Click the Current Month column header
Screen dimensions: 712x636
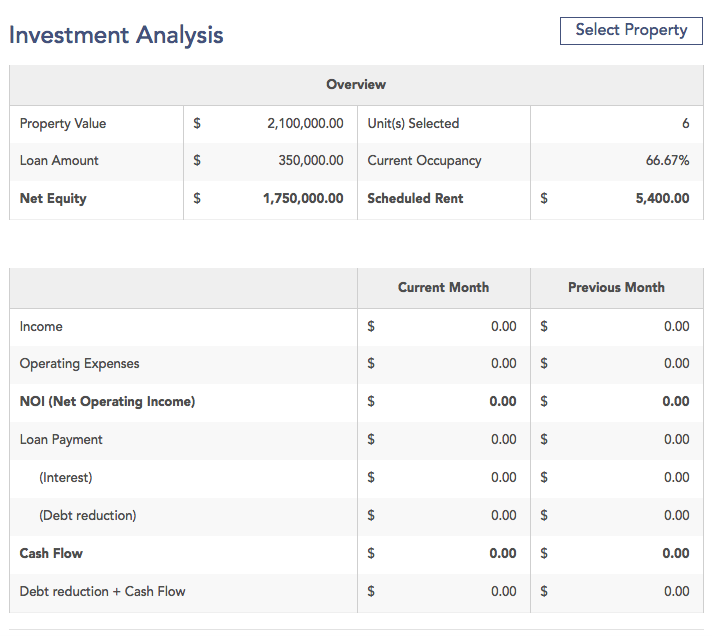click(443, 288)
